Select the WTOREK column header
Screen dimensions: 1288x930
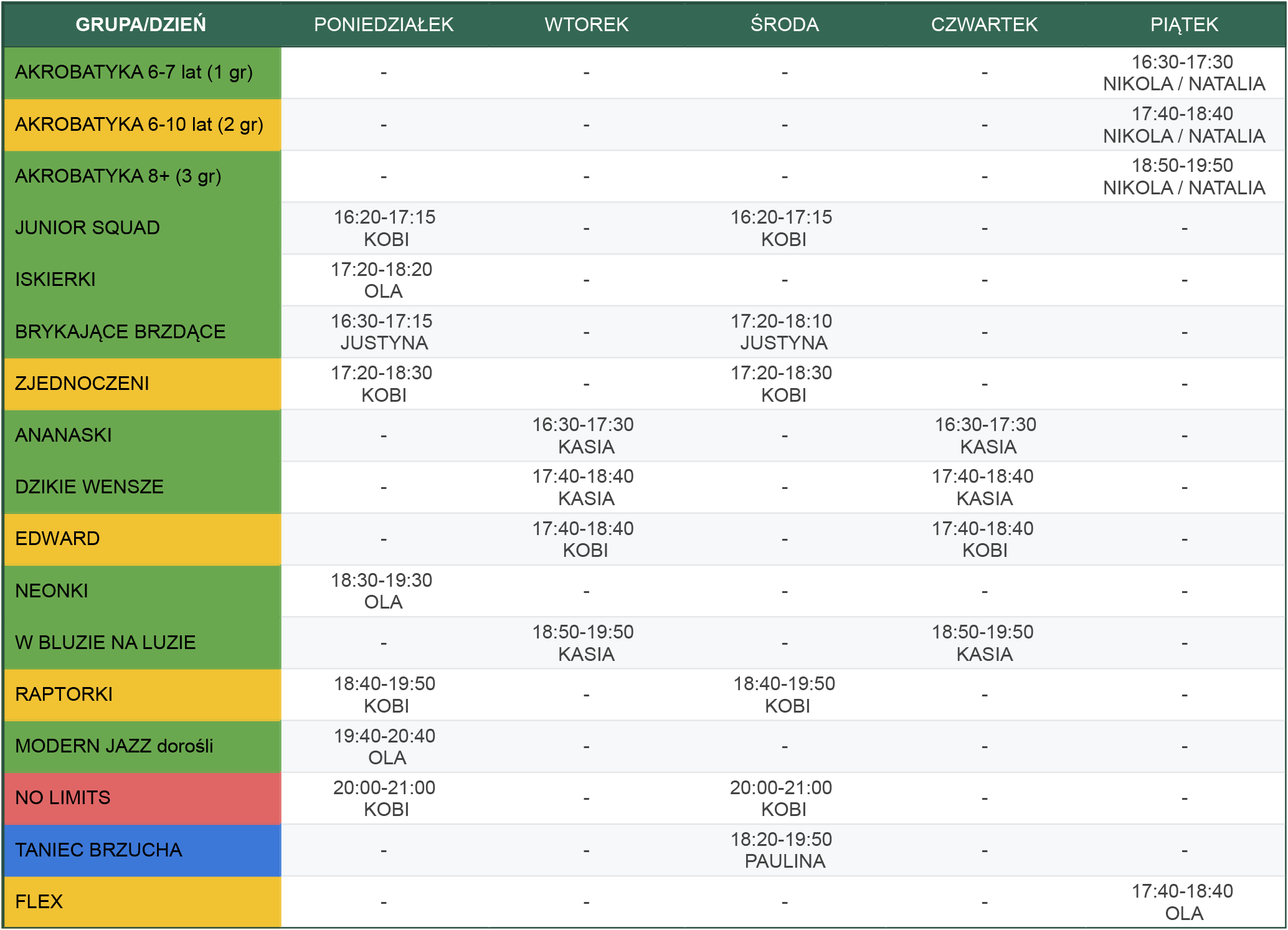click(x=586, y=24)
